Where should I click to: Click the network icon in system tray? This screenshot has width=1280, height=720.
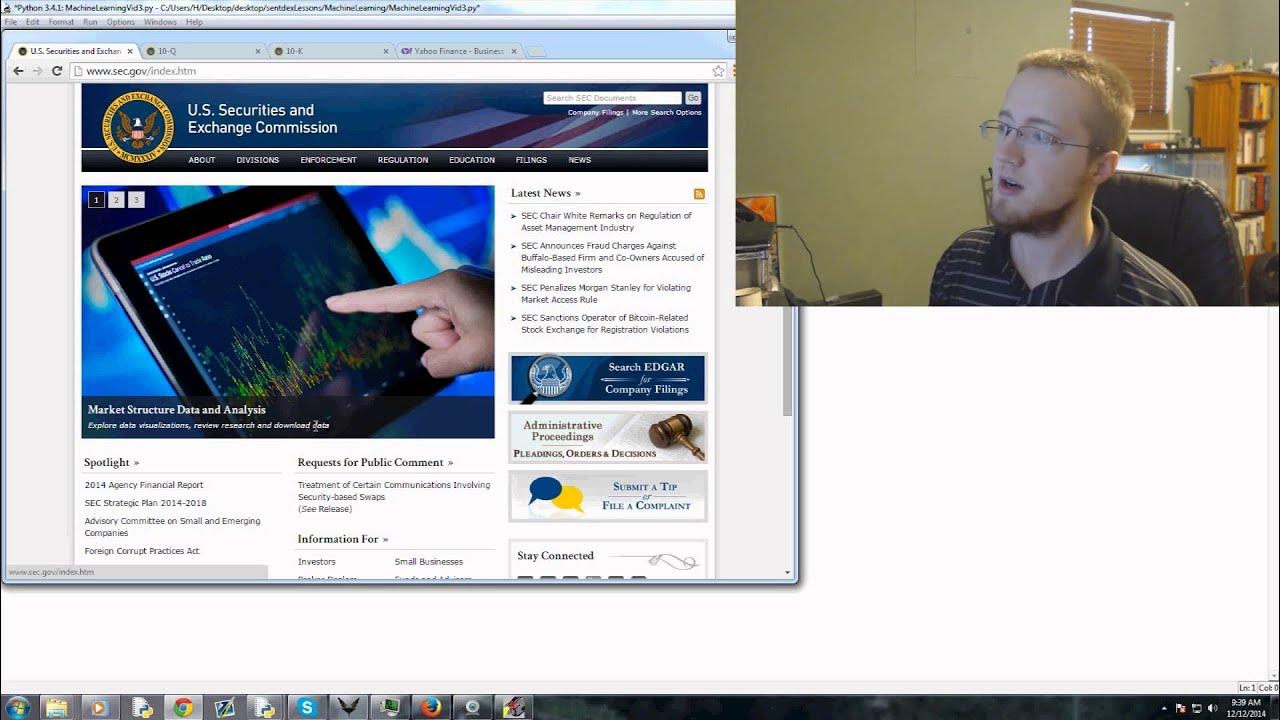[x=1197, y=708]
